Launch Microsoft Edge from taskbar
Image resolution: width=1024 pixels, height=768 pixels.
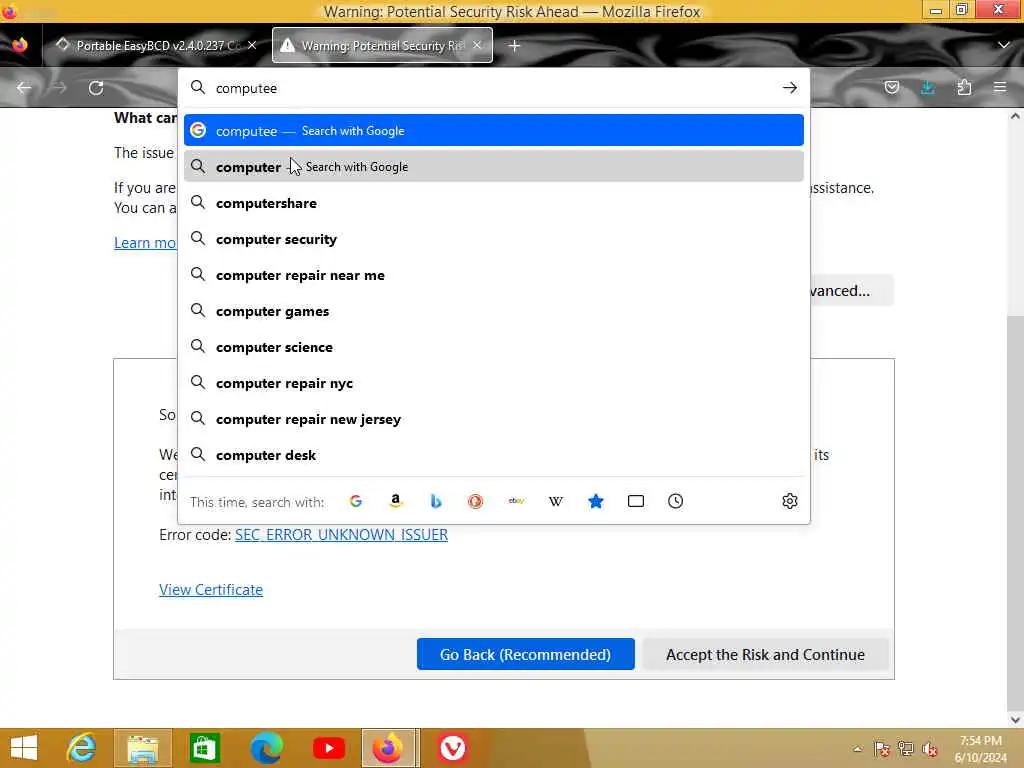coord(266,748)
